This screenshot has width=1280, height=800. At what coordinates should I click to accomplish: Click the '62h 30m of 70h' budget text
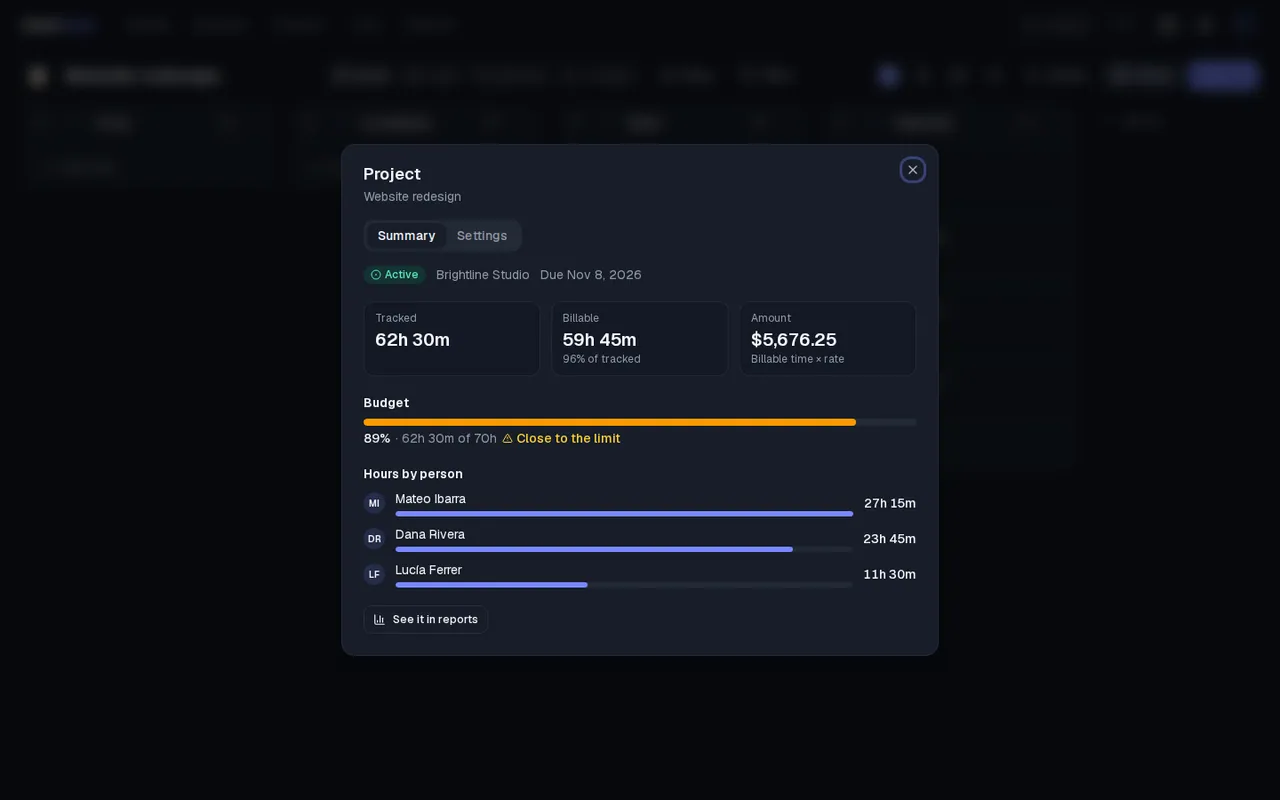449,439
